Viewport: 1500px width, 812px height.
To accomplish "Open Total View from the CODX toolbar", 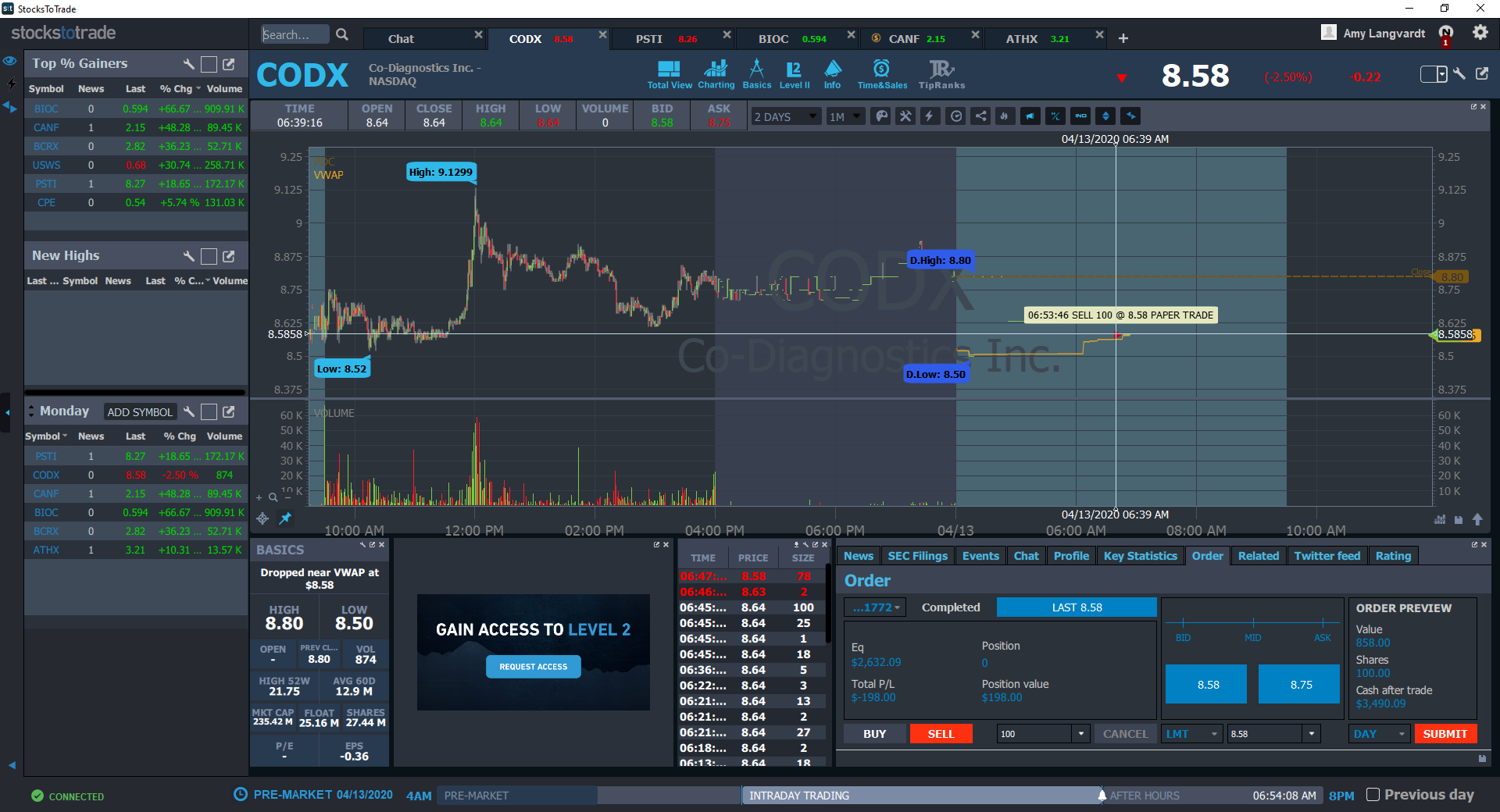I will [670, 75].
